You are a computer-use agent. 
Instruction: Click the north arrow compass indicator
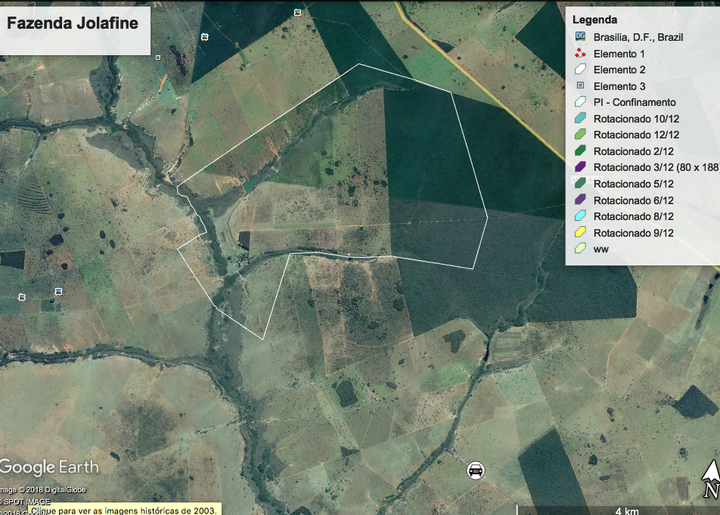click(x=710, y=479)
